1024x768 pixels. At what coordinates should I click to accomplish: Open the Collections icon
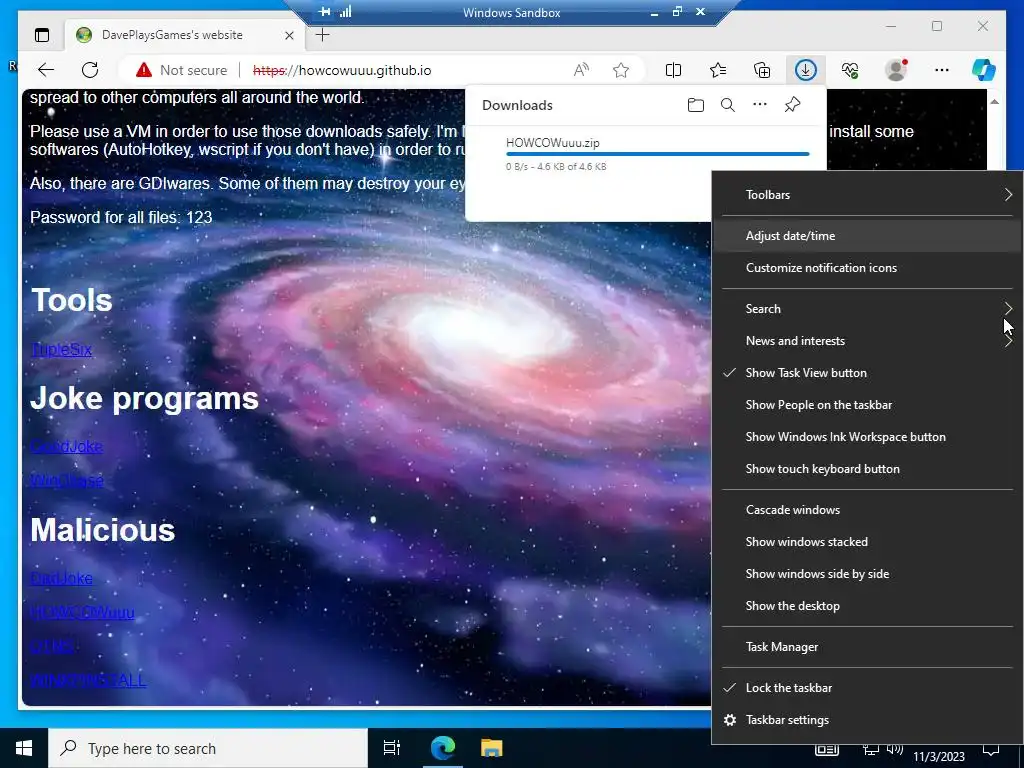pos(762,70)
